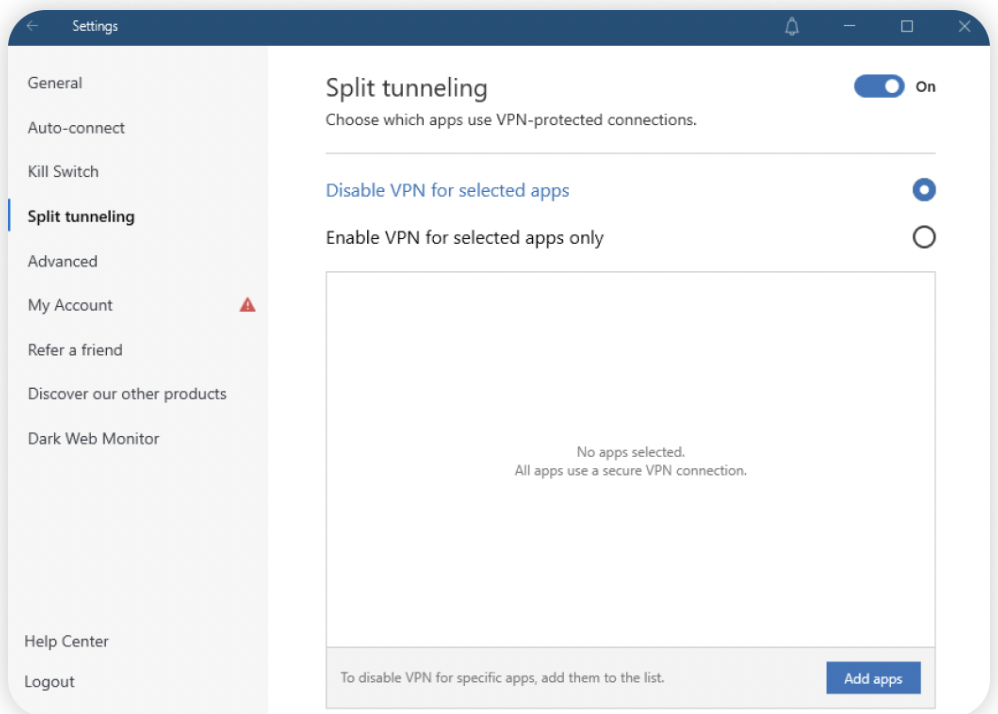Select Enable VPN for selected apps only radio

[x=924, y=237]
